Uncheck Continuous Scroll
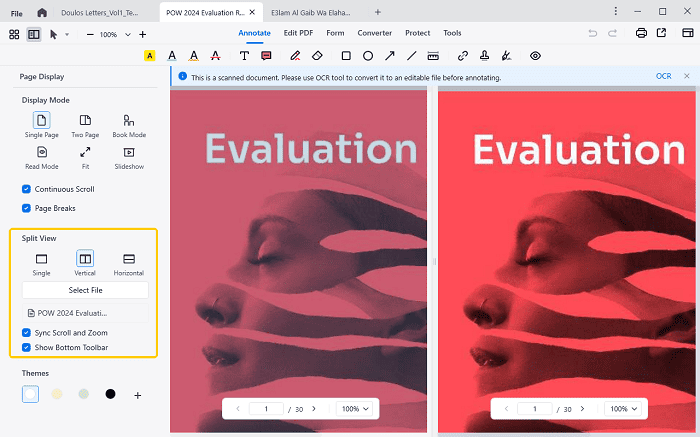This screenshot has width=700, height=437. (x=26, y=189)
